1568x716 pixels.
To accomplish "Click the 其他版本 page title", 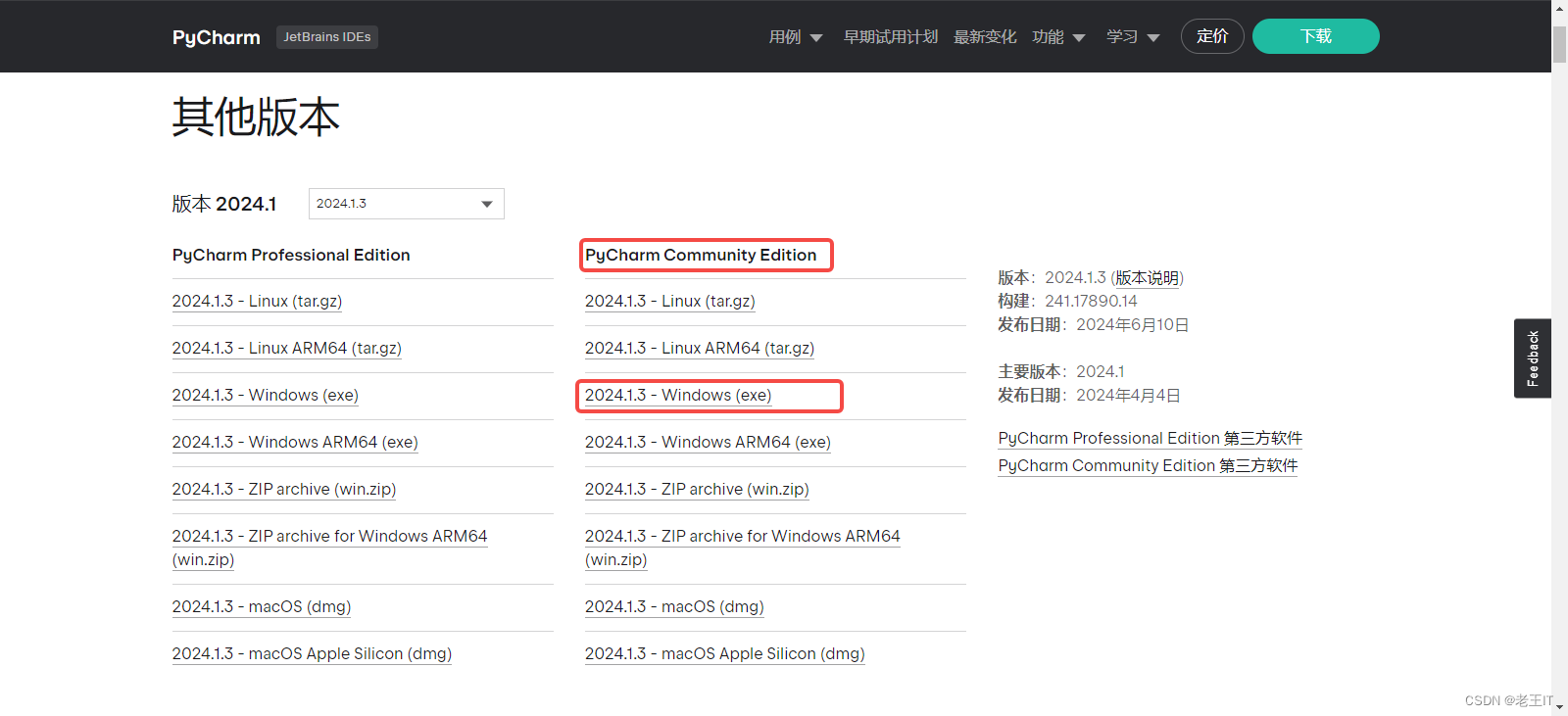I will [256, 118].
